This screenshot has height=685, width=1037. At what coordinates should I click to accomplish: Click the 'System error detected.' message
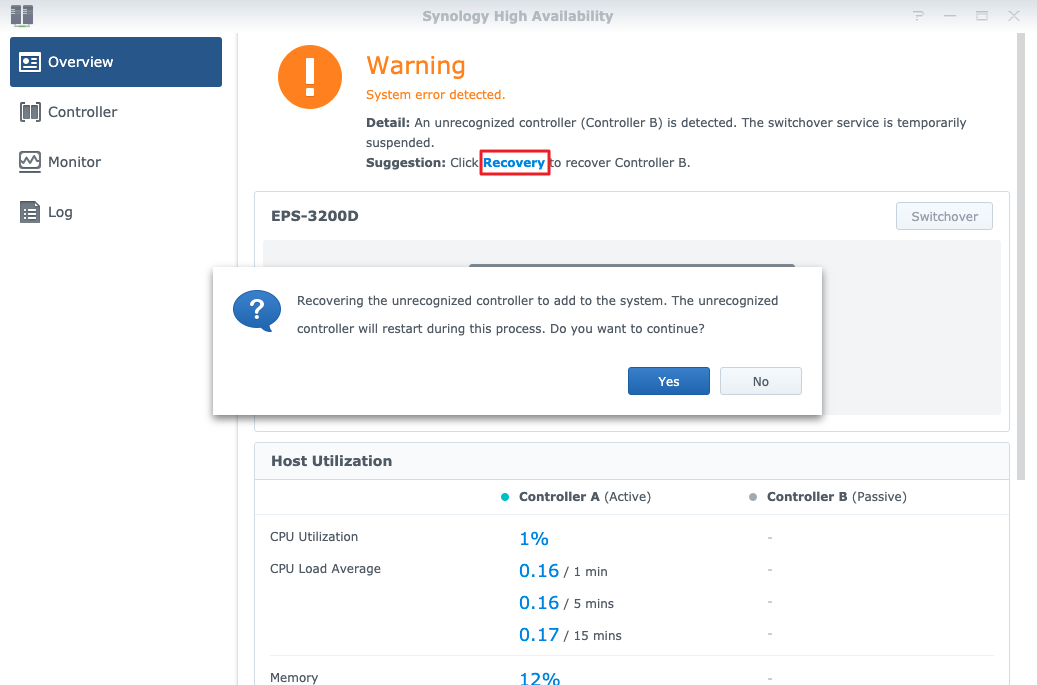click(x=436, y=95)
